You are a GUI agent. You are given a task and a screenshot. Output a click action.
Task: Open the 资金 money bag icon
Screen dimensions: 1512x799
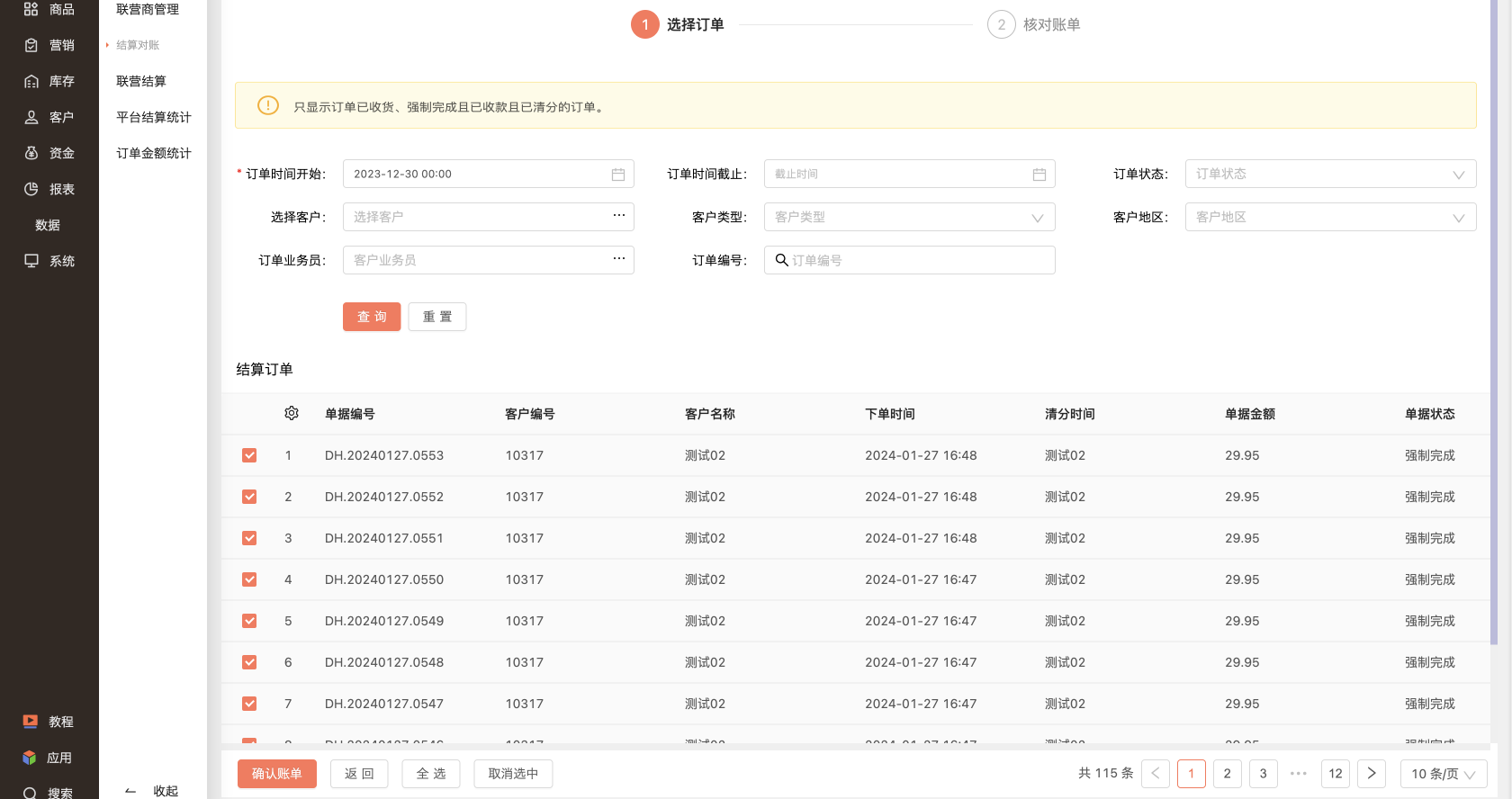point(31,153)
